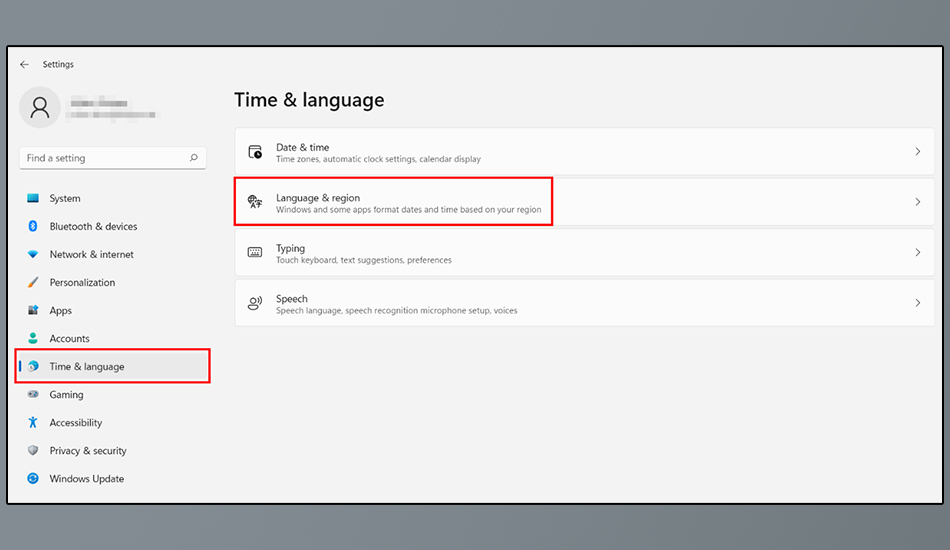Open the Accounts label
The height and width of the screenshot is (550, 950).
coord(70,338)
